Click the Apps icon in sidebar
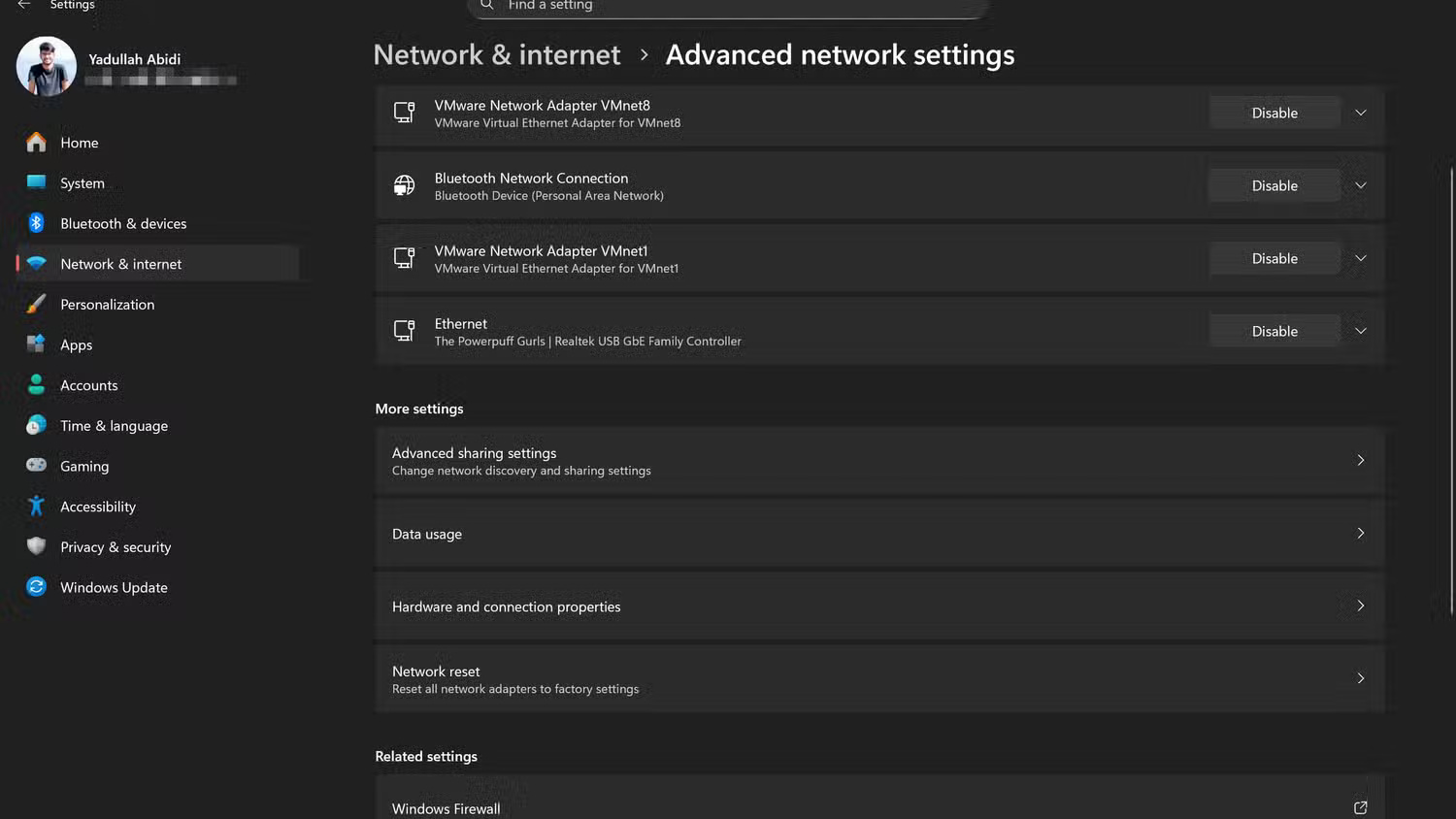This screenshot has width=1456, height=819. [36, 344]
